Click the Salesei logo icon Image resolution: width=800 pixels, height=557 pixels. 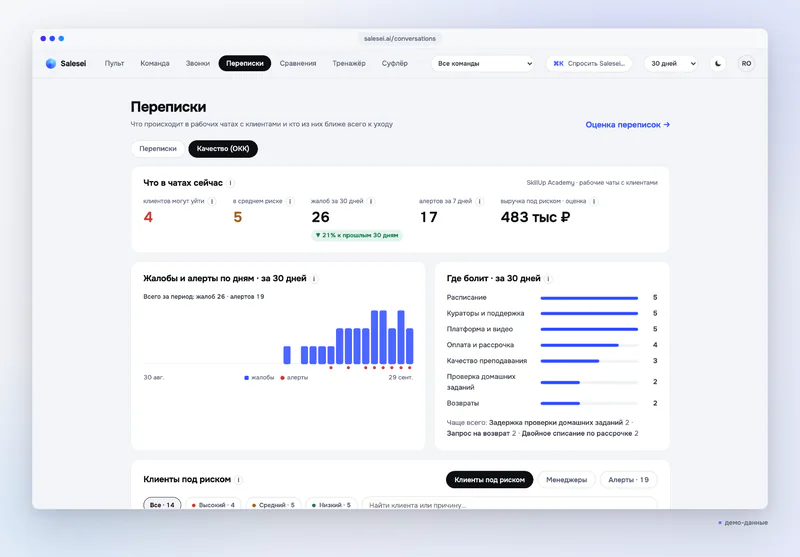click(x=51, y=63)
